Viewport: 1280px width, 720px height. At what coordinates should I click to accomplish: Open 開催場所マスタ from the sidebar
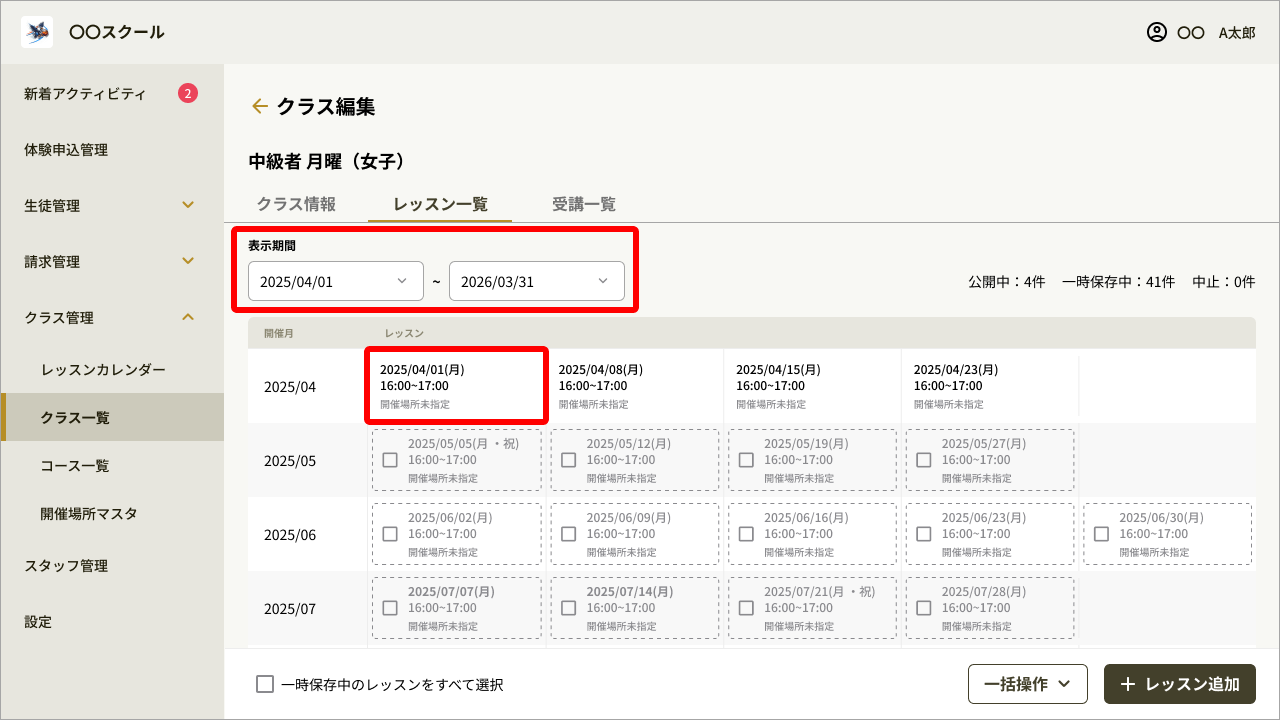[x=89, y=513]
